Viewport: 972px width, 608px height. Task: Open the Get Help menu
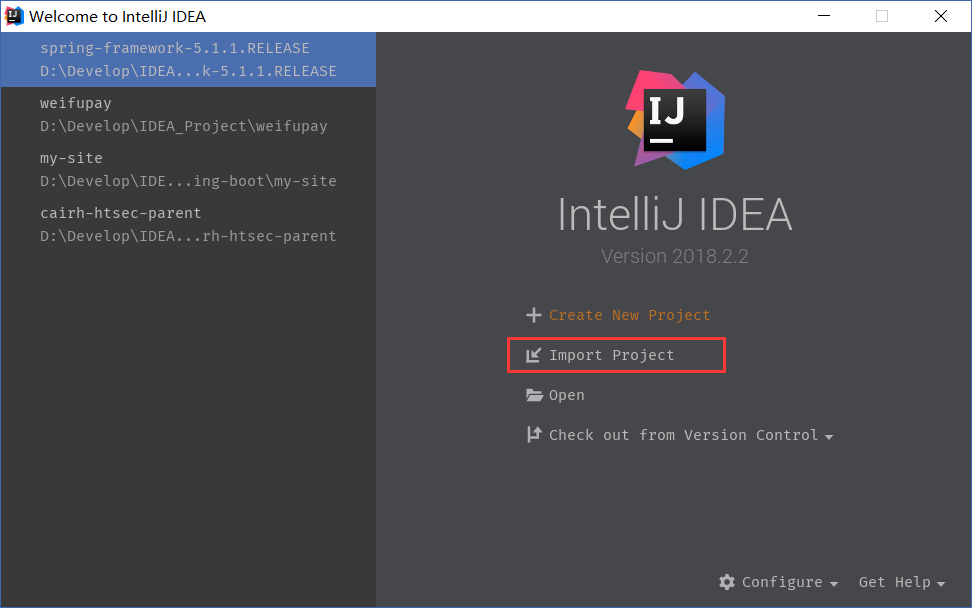[x=894, y=582]
